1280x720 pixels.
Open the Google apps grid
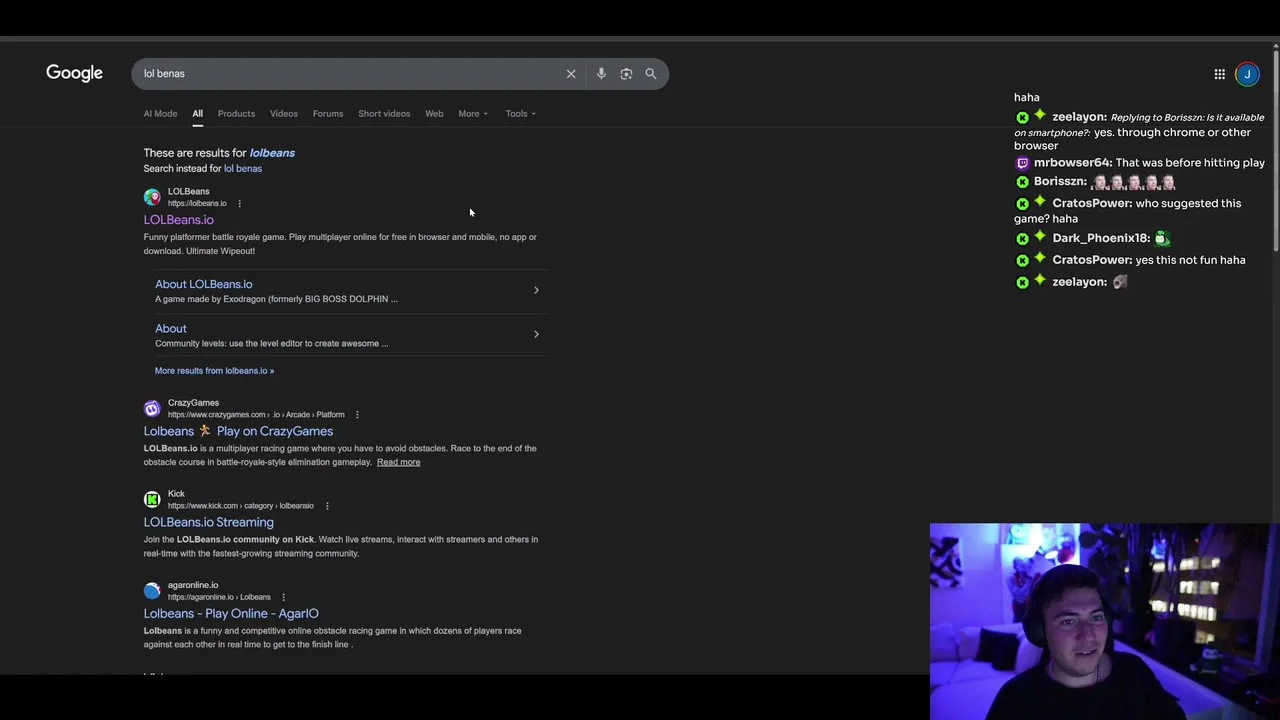[x=1219, y=74]
